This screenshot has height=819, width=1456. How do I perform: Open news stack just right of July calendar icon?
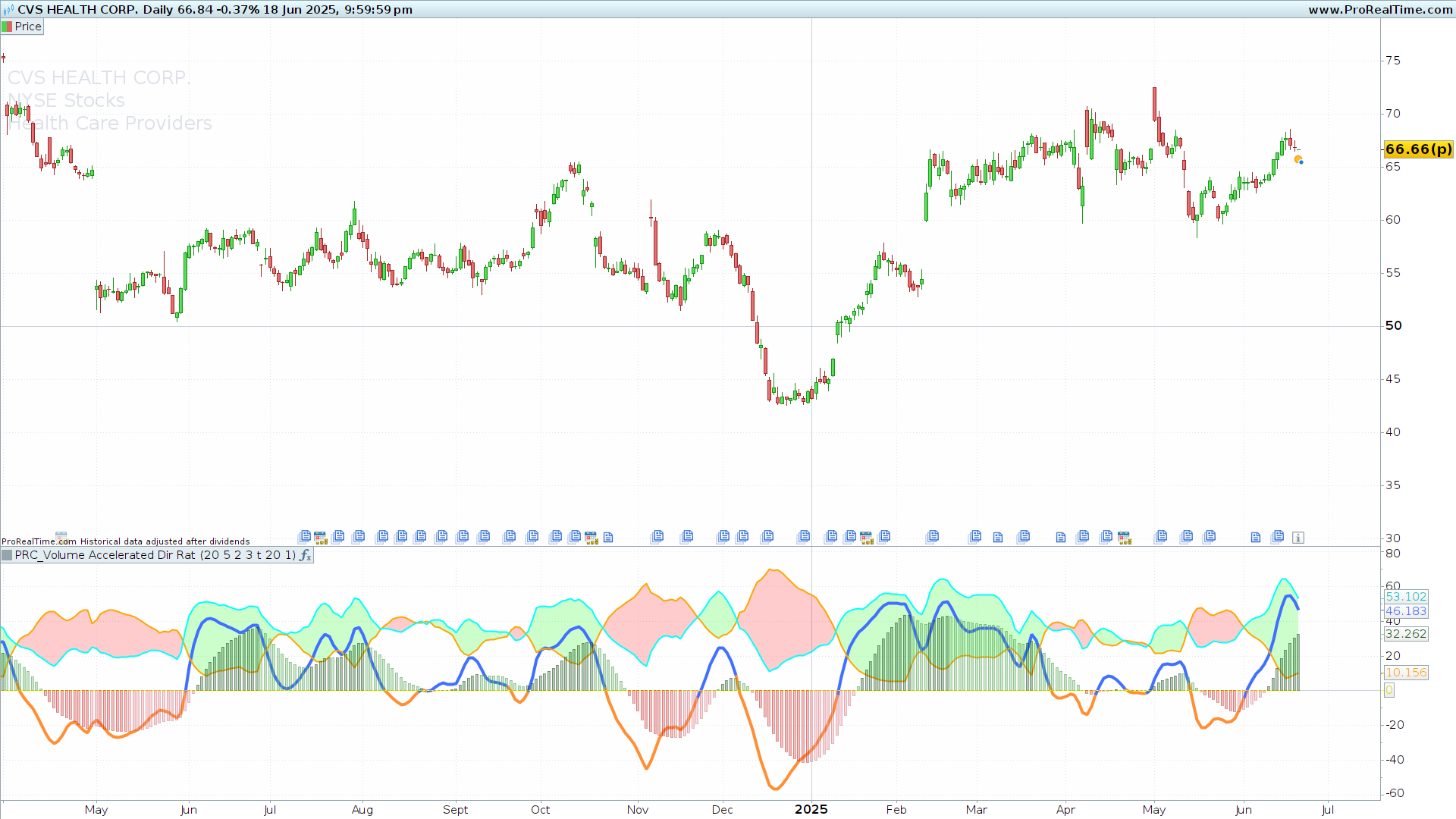pyautogui.click(x=338, y=537)
